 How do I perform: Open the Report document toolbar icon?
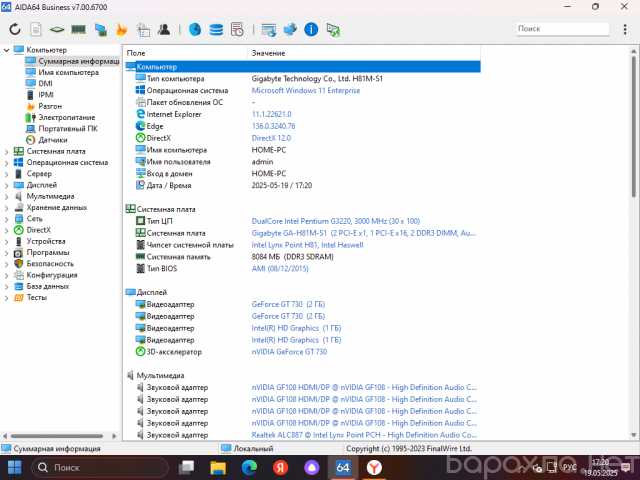coord(36,29)
